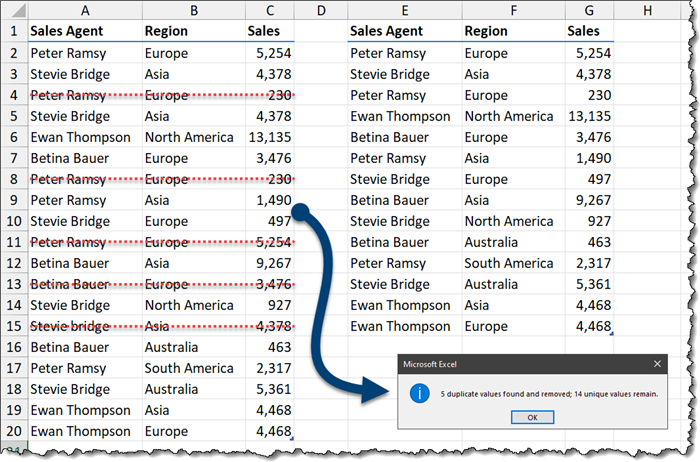Click the Sales header cell in column G
This screenshot has width=700, height=462.
pyautogui.click(x=584, y=31)
